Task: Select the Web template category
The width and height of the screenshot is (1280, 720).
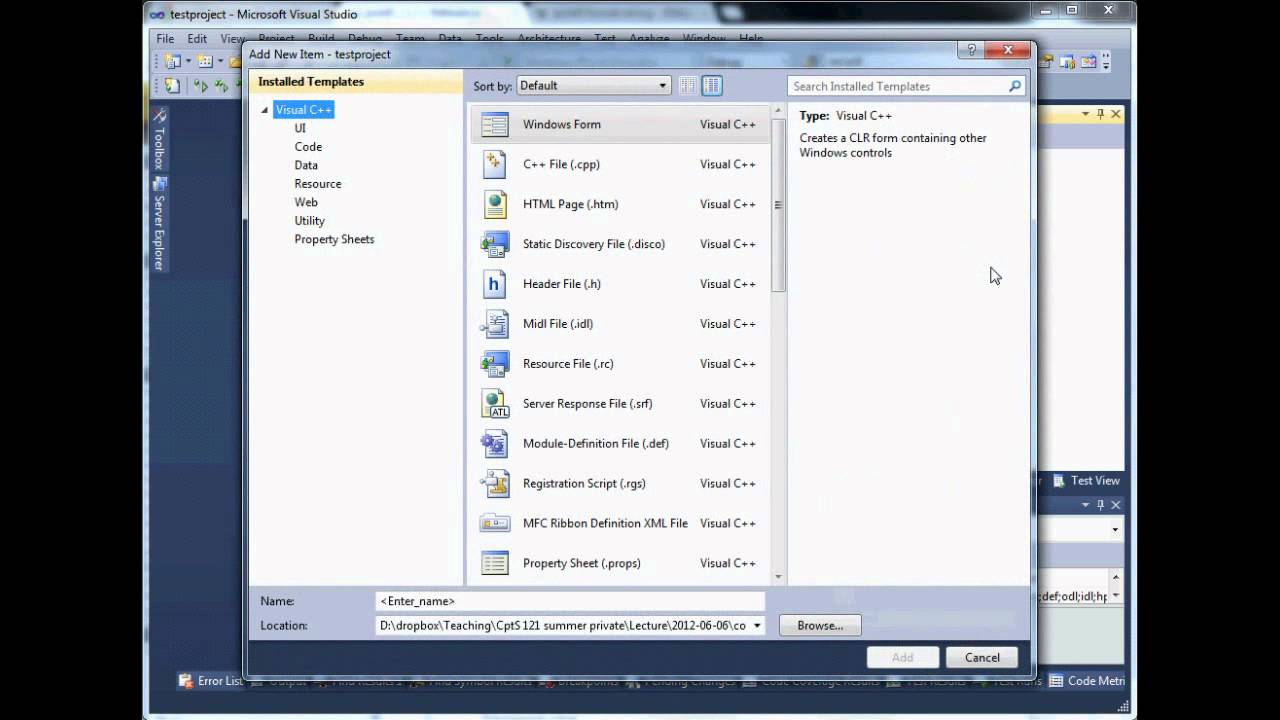Action: (306, 202)
